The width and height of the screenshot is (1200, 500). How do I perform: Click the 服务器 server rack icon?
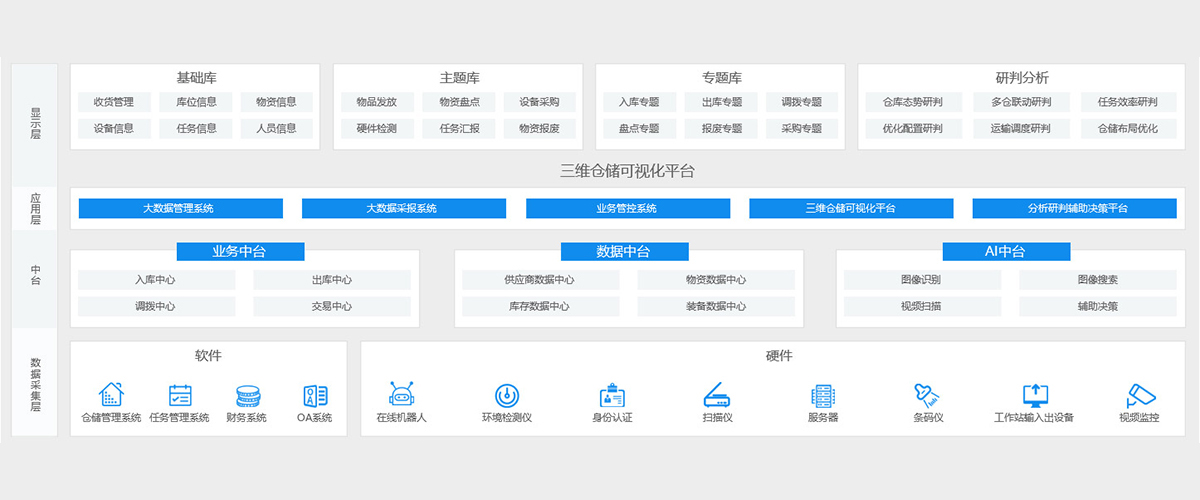coord(823,395)
